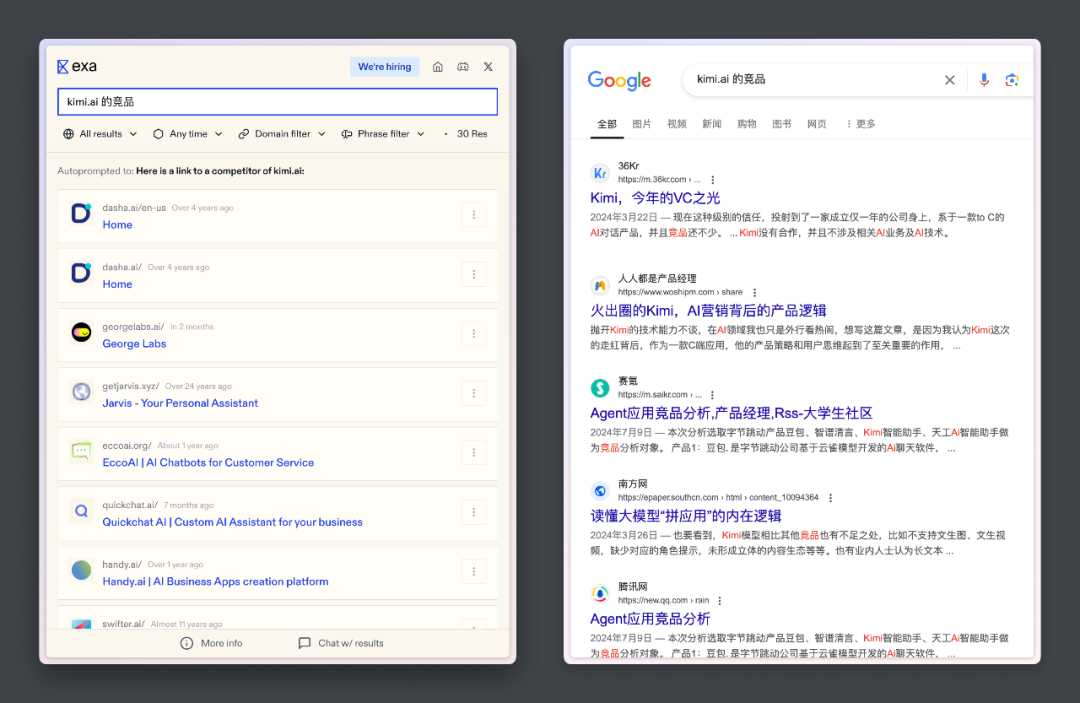
Task: Click the Google logo
Action: (x=619, y=81)
